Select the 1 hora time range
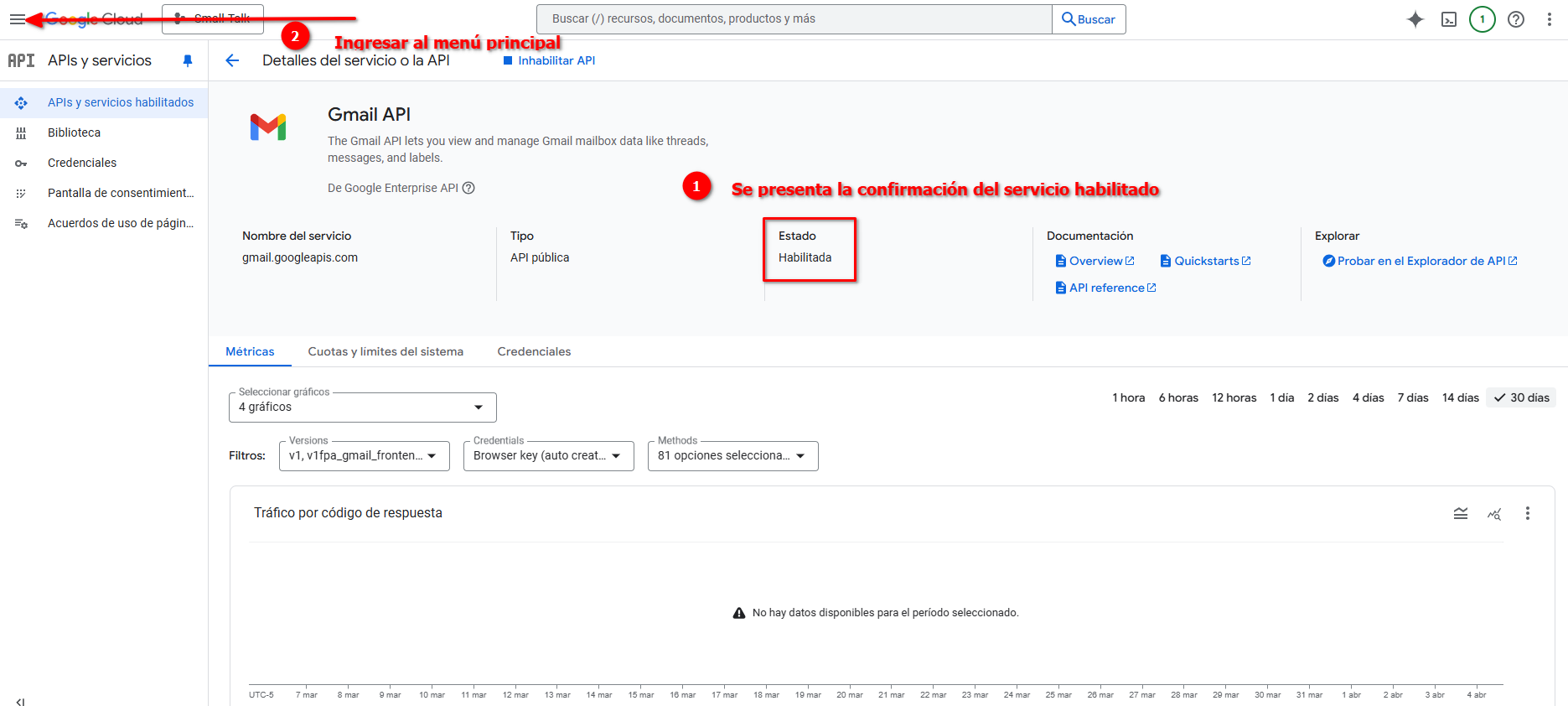 (x=1128, y=397)
